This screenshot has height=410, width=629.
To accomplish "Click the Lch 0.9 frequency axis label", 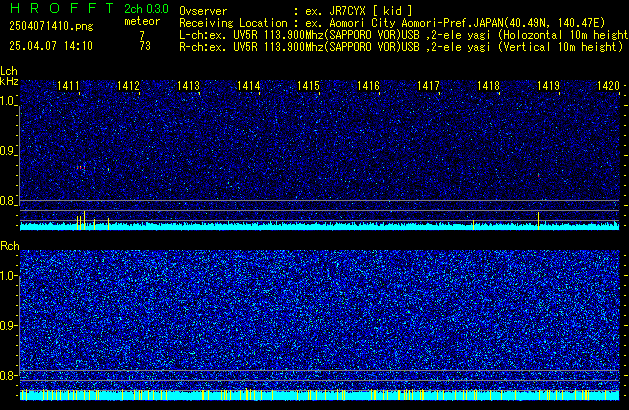I will click(7, 151).
